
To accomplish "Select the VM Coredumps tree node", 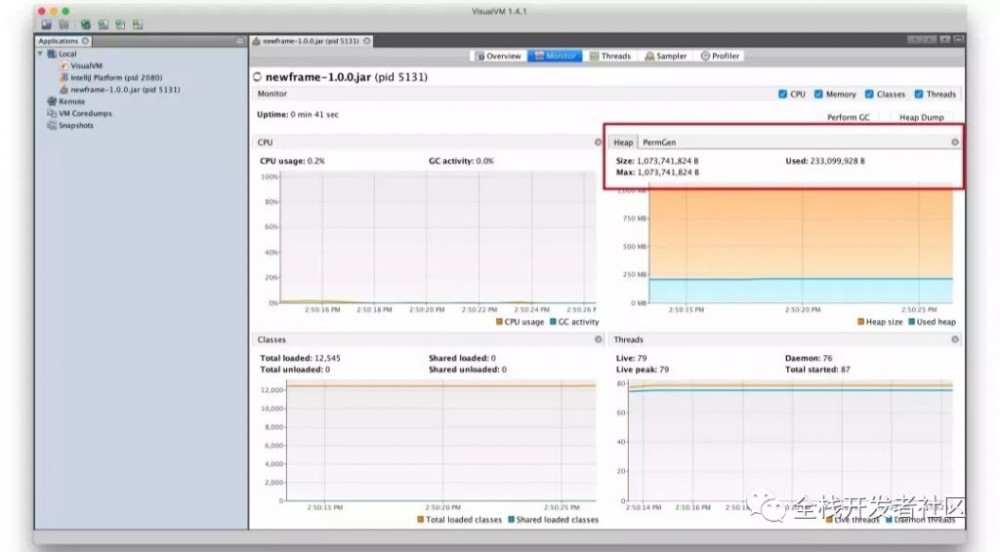I will coord(85,113).
